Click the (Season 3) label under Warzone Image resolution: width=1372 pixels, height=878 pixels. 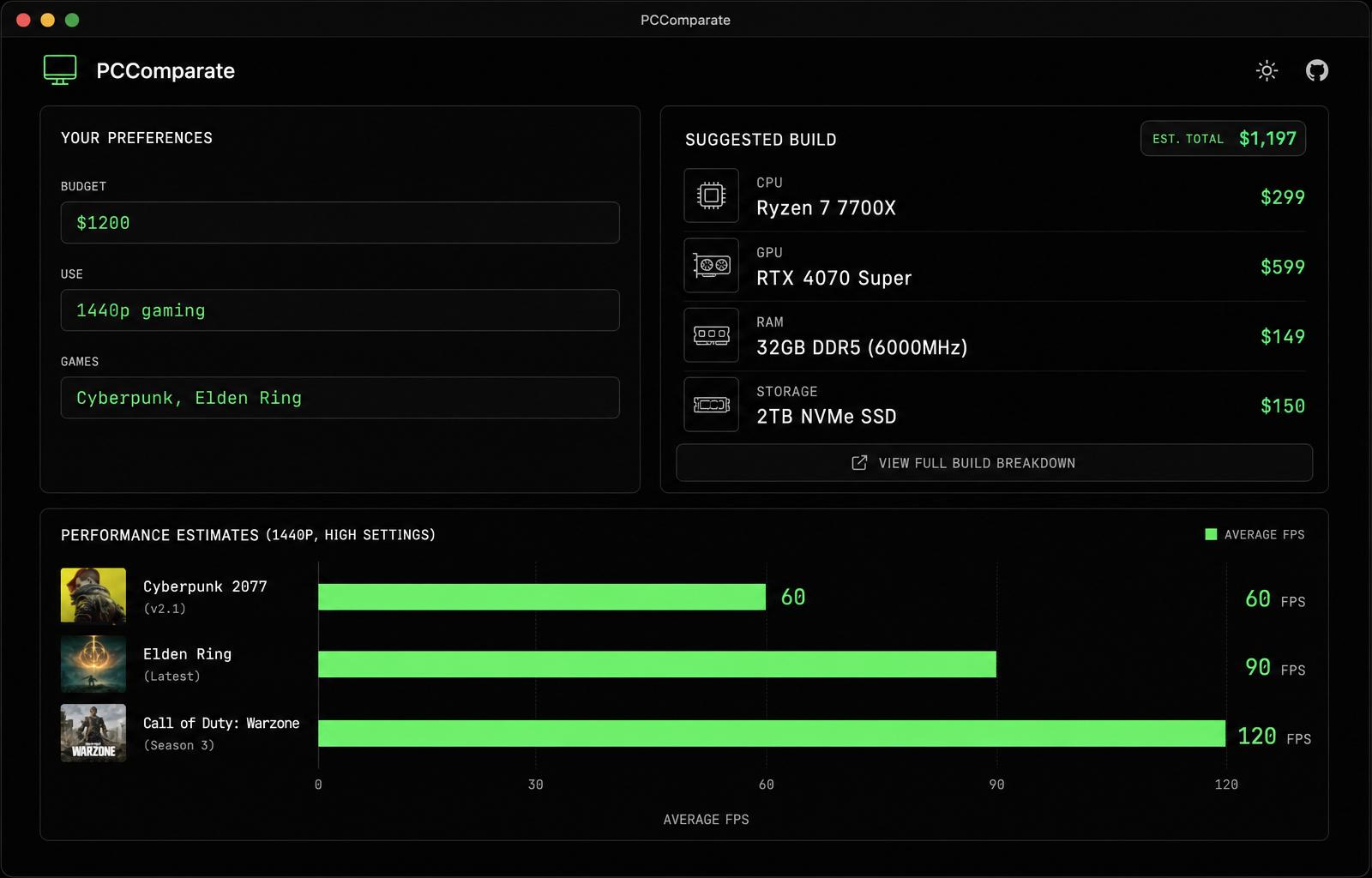point(178,745)
